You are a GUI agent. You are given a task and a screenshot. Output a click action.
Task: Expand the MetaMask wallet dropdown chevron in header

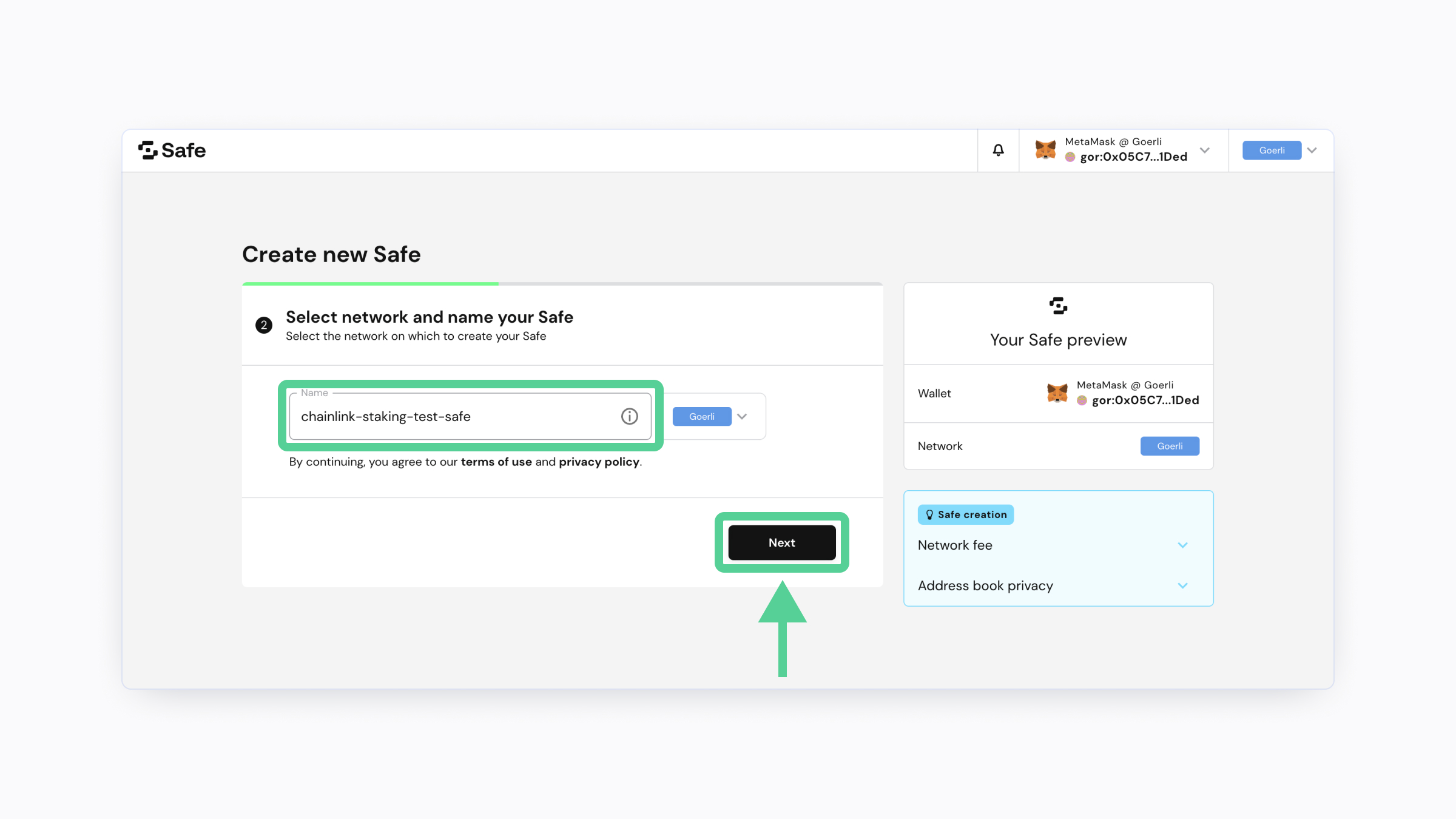[x=1205, y=150]
